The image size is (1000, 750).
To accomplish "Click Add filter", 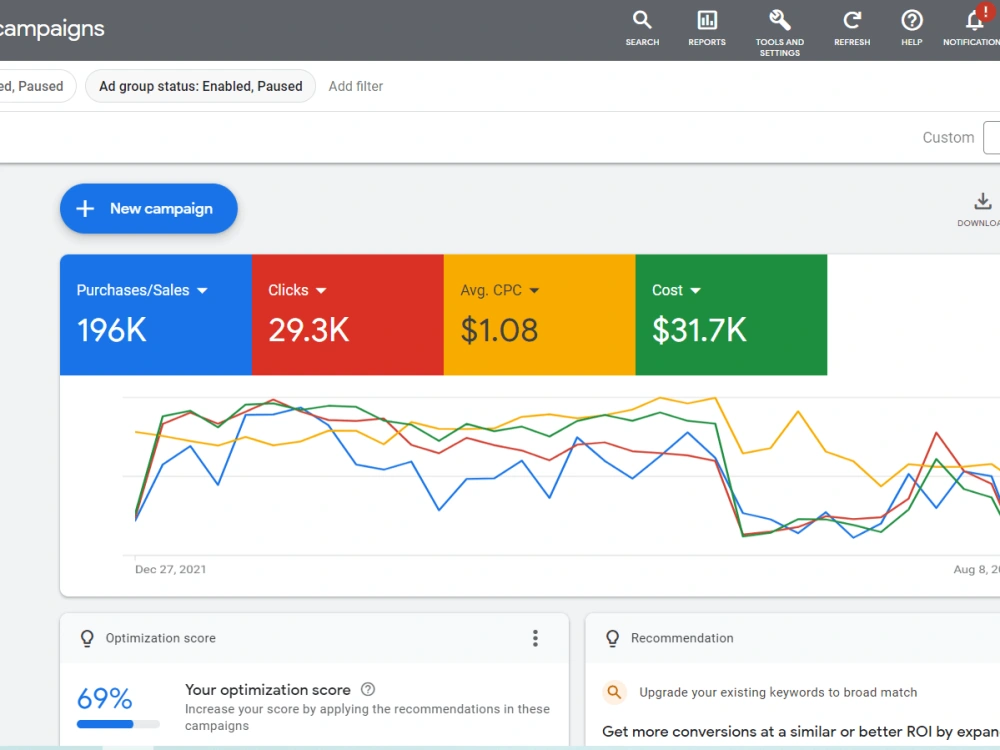I will pos(356,86).
